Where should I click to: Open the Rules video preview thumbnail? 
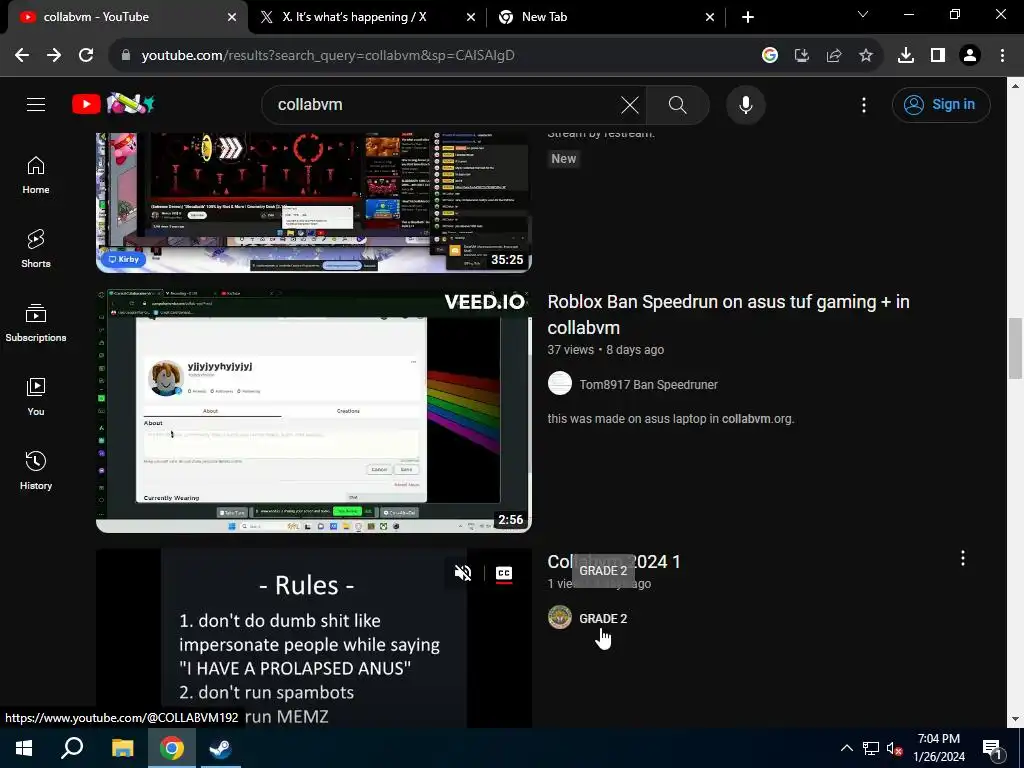click(x=313, y=638)
